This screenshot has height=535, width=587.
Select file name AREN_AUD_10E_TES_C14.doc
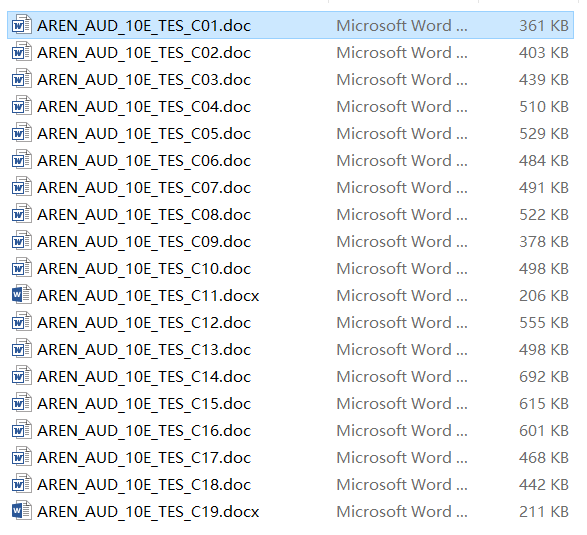(144, 377)
